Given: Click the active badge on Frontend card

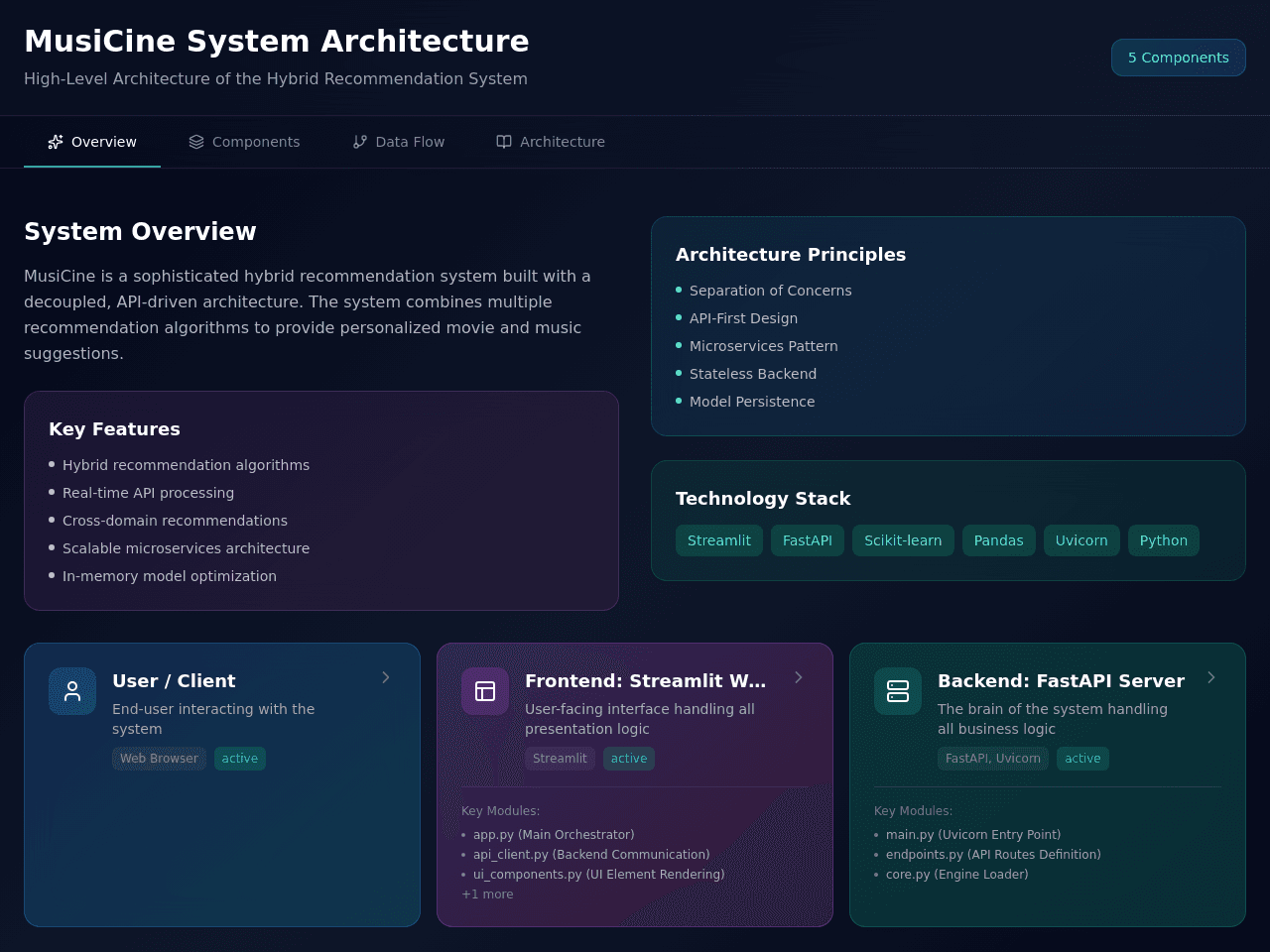Looking at the screenshot, I should pyautogui.click(x=629, y=759).
